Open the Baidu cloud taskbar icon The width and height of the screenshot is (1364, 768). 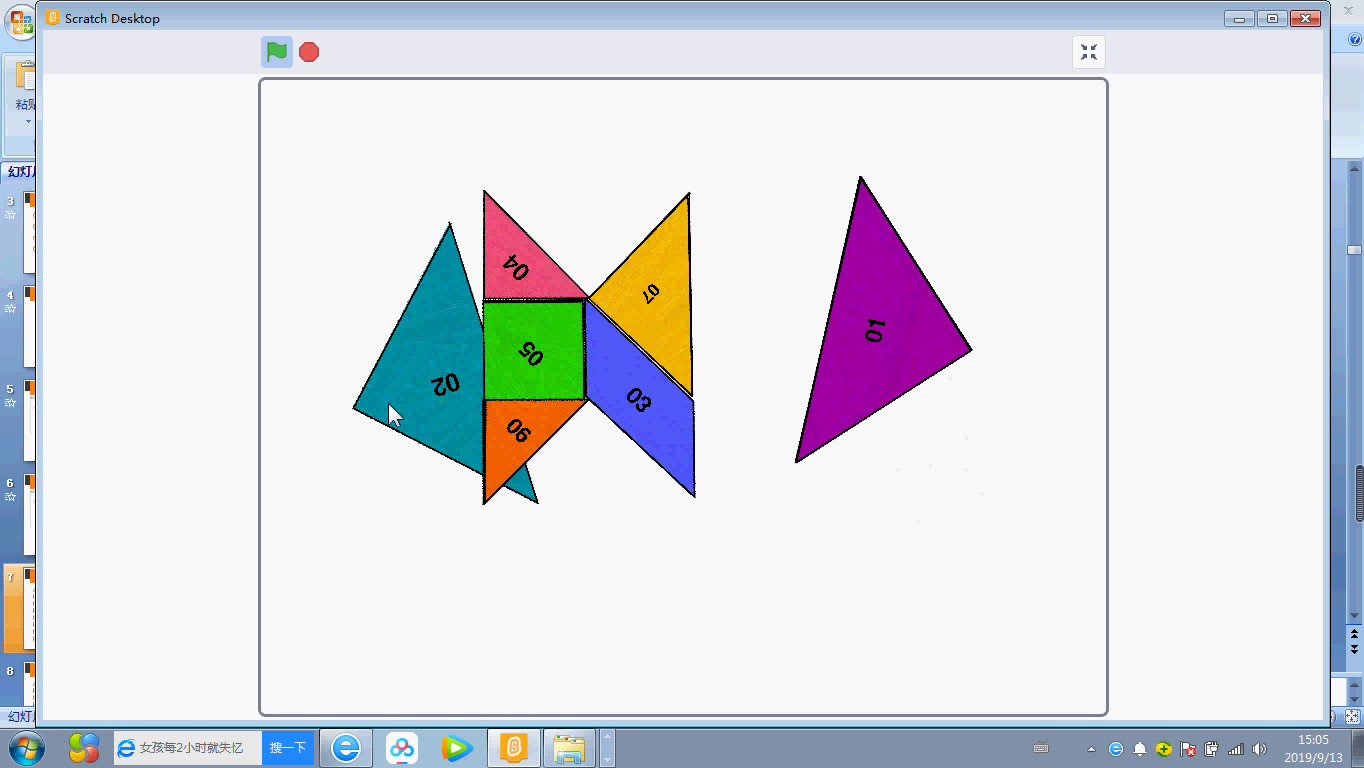coord(402,748)
